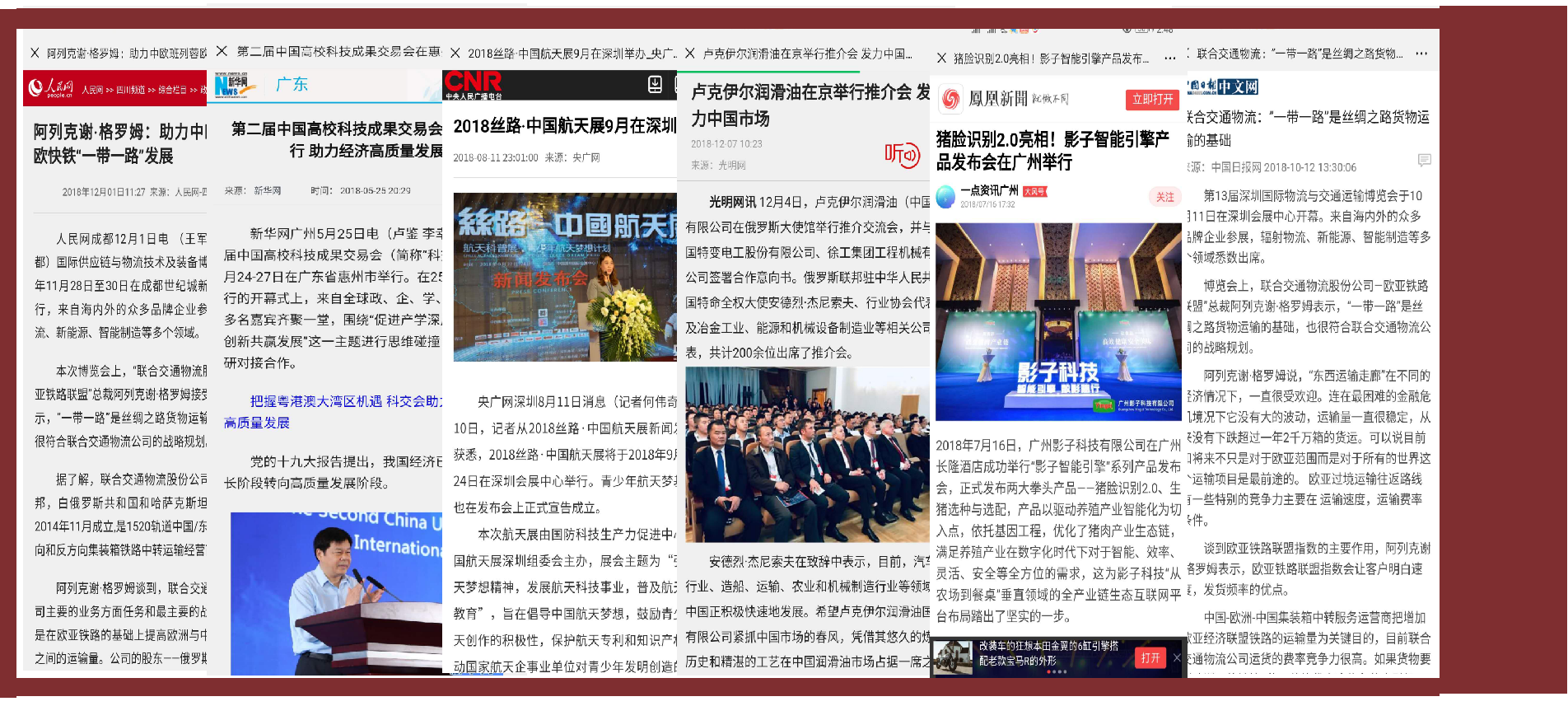Dismiss the motorcycle ad banner

[1177, 657]
